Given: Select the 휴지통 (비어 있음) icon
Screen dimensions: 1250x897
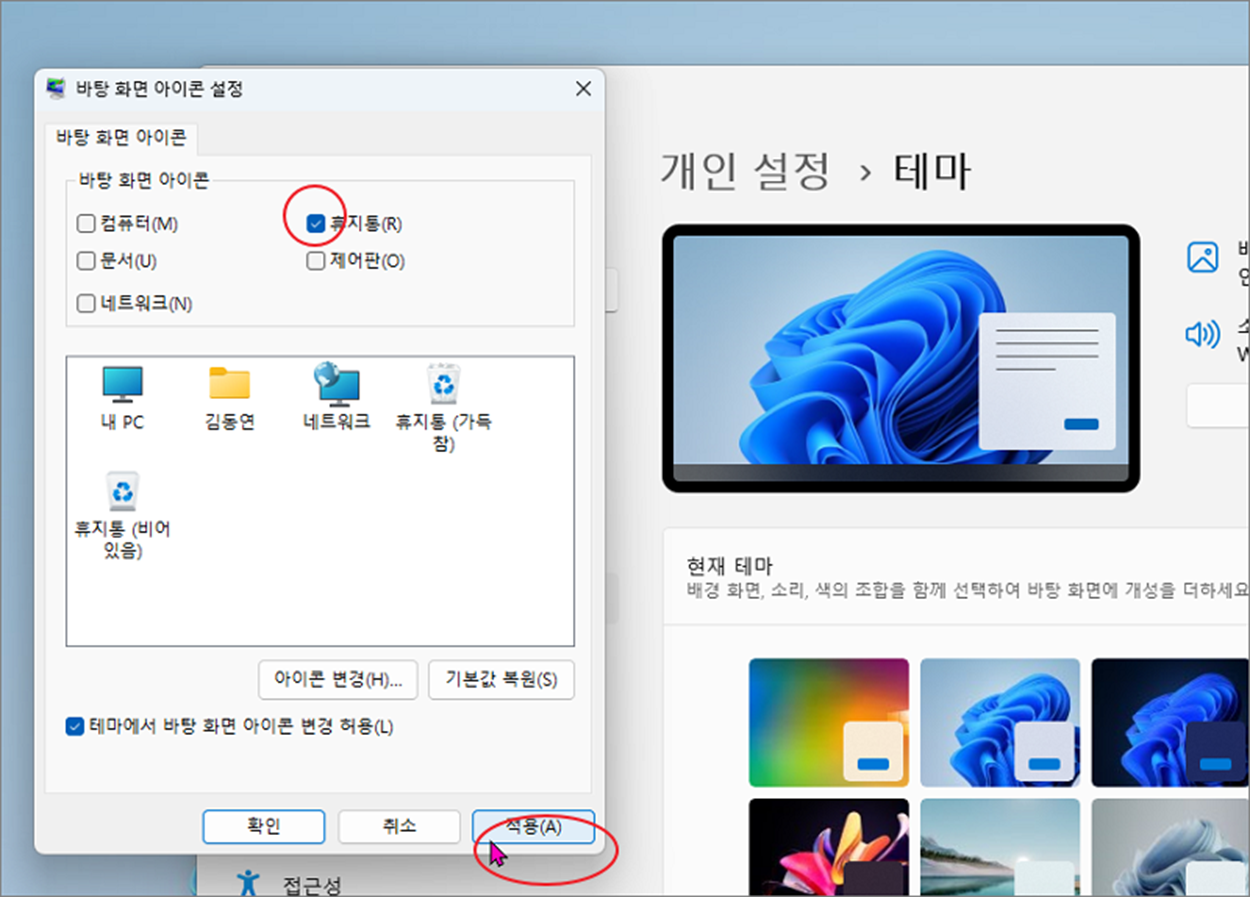Looking at the screenshot, I should click(122, 515).
